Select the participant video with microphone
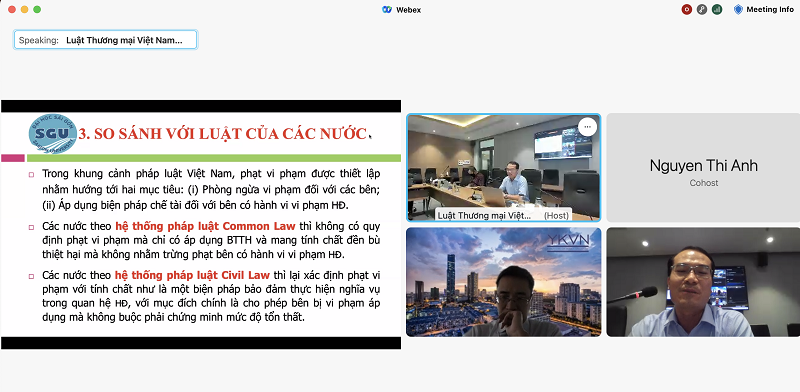This screenshot has width=800, height=392. tap(703, 282)
